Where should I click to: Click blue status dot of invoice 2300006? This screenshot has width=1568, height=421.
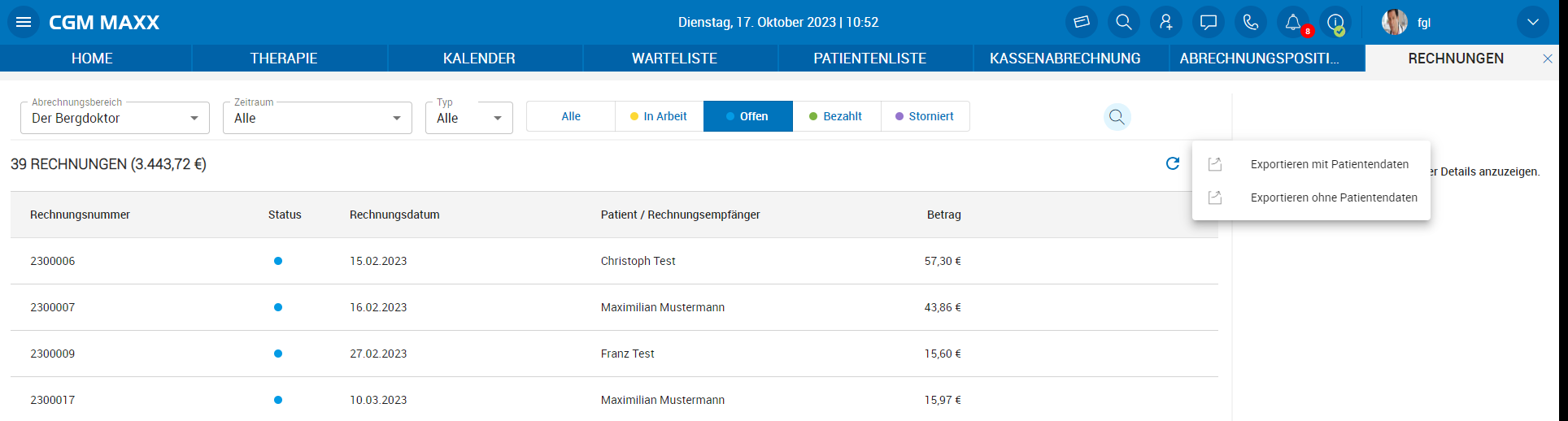pos(278,261)
